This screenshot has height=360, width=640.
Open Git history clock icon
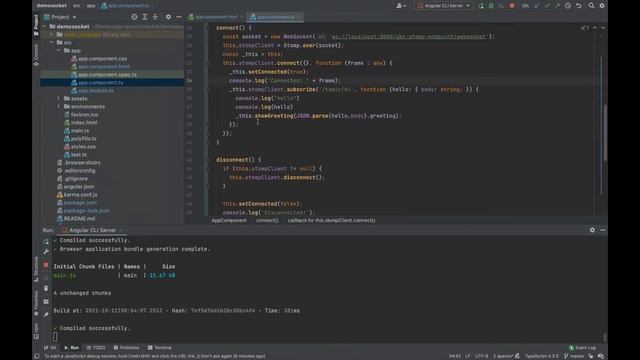click(x=568, y=6)
